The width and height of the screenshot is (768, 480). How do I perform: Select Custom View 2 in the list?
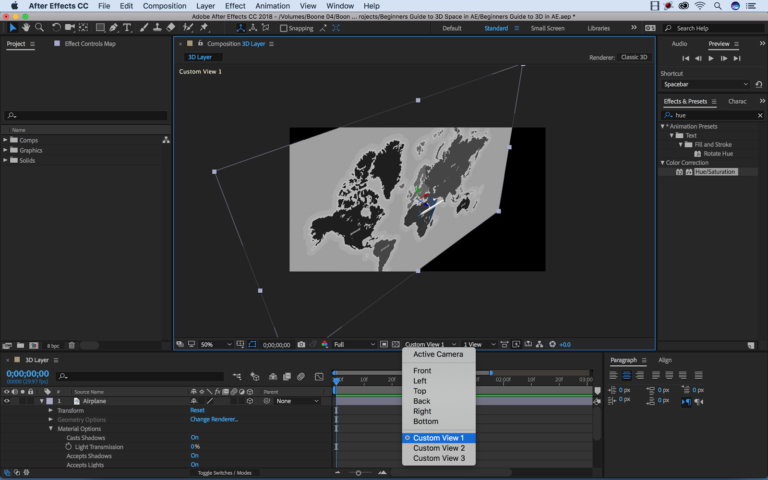coord(438,448)
